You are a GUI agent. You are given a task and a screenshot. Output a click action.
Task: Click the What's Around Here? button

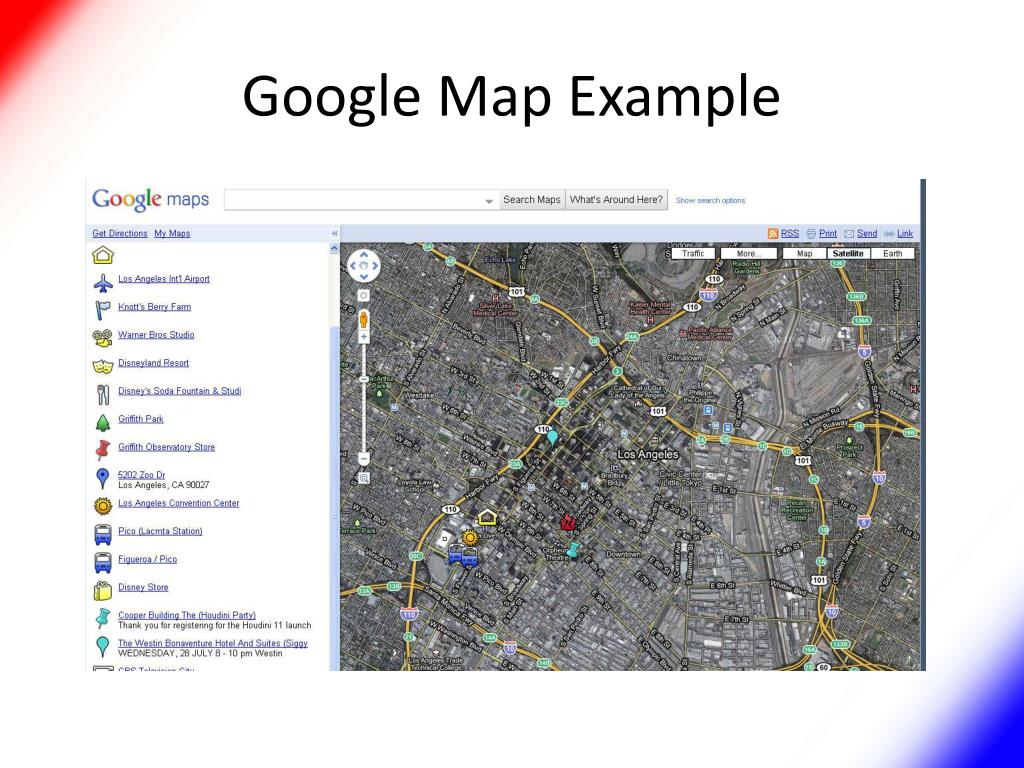click(x=616, y=200)
